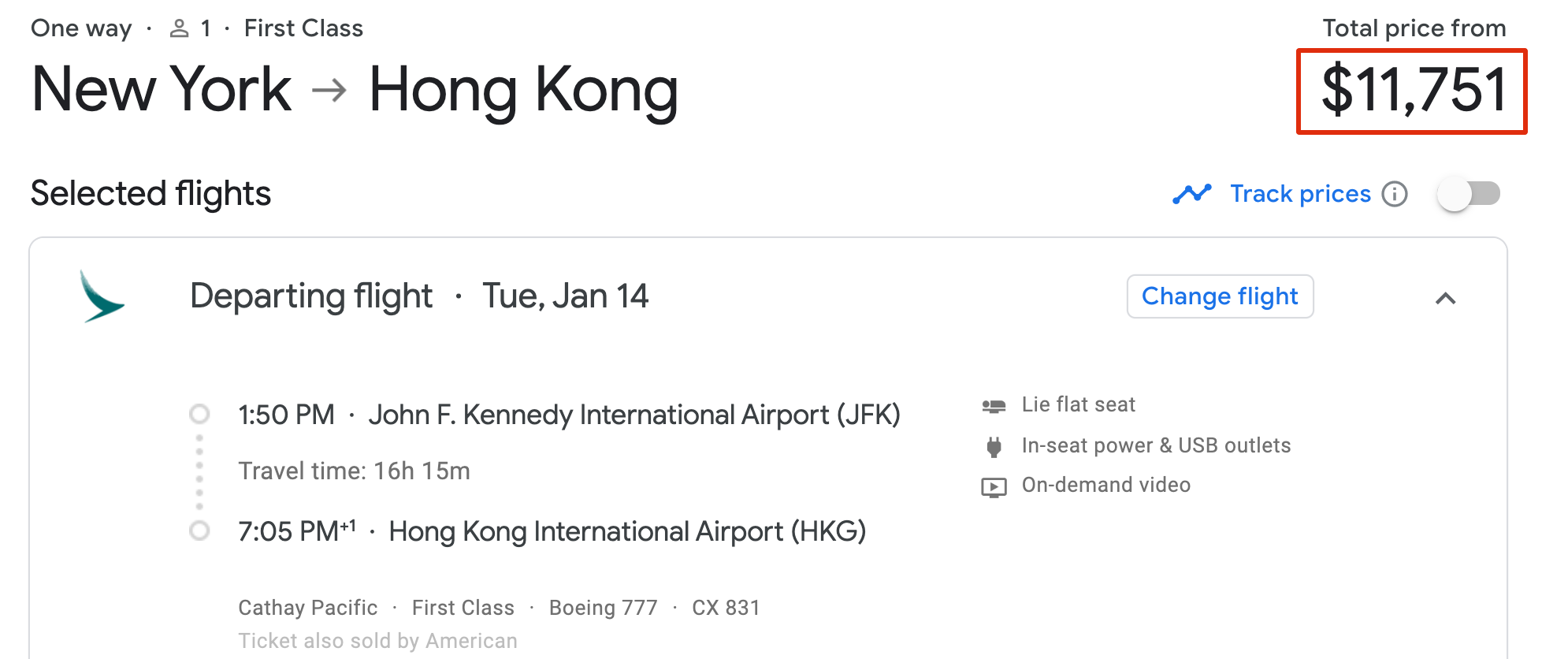1568x659 pixels.
Task: Open the First Class cabin selector
Action: 303,27
